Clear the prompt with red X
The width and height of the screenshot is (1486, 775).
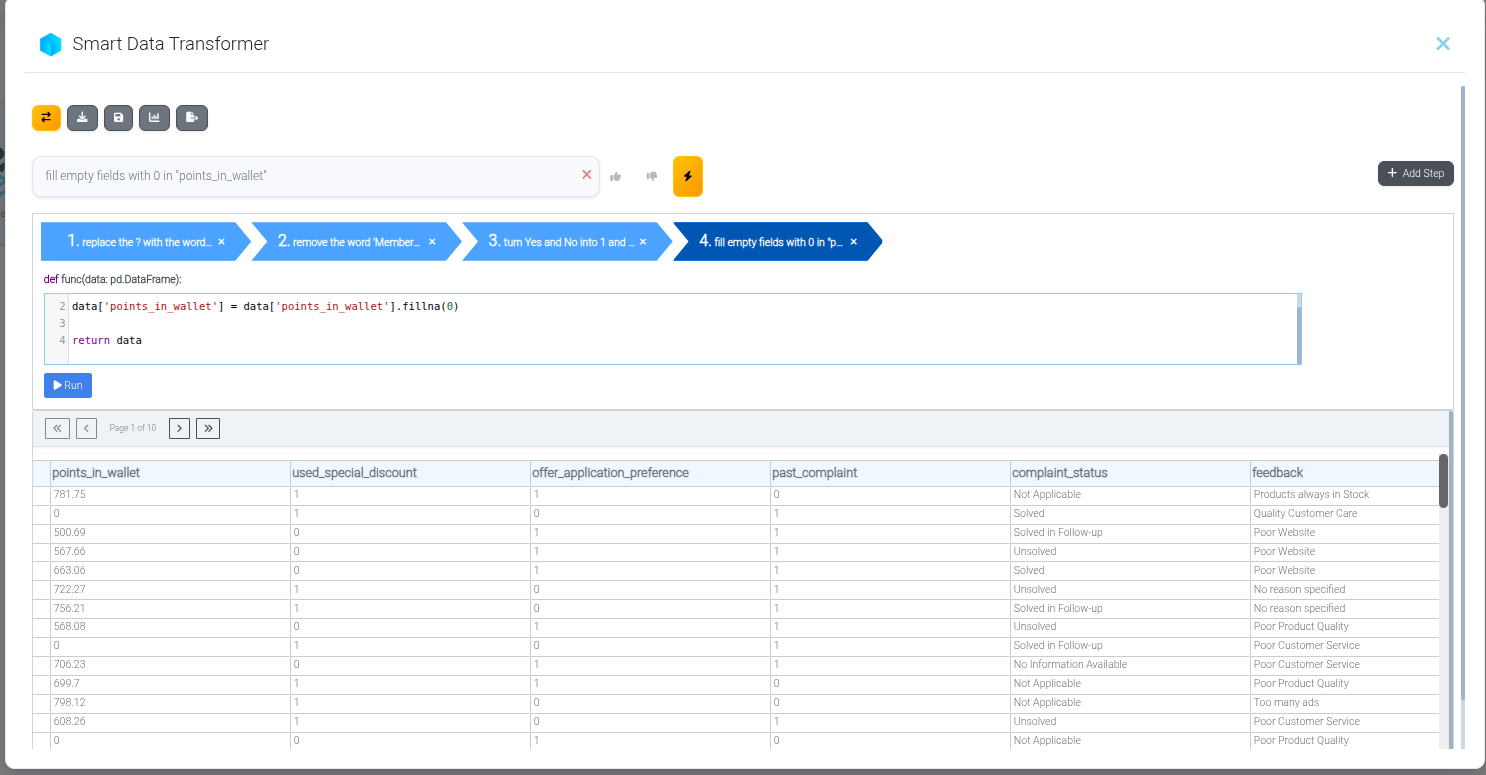[x=587, y=175]
